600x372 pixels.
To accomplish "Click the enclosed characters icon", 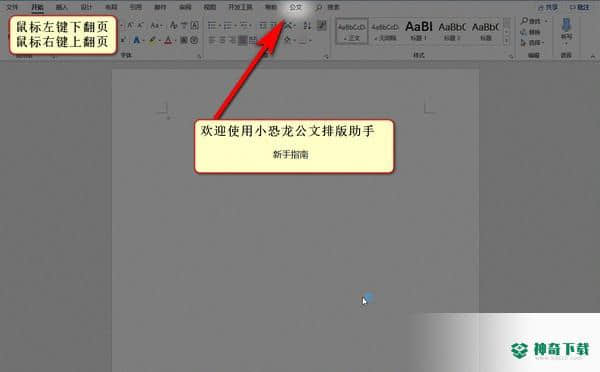I will pyautogui.click(x=194, y=40).
